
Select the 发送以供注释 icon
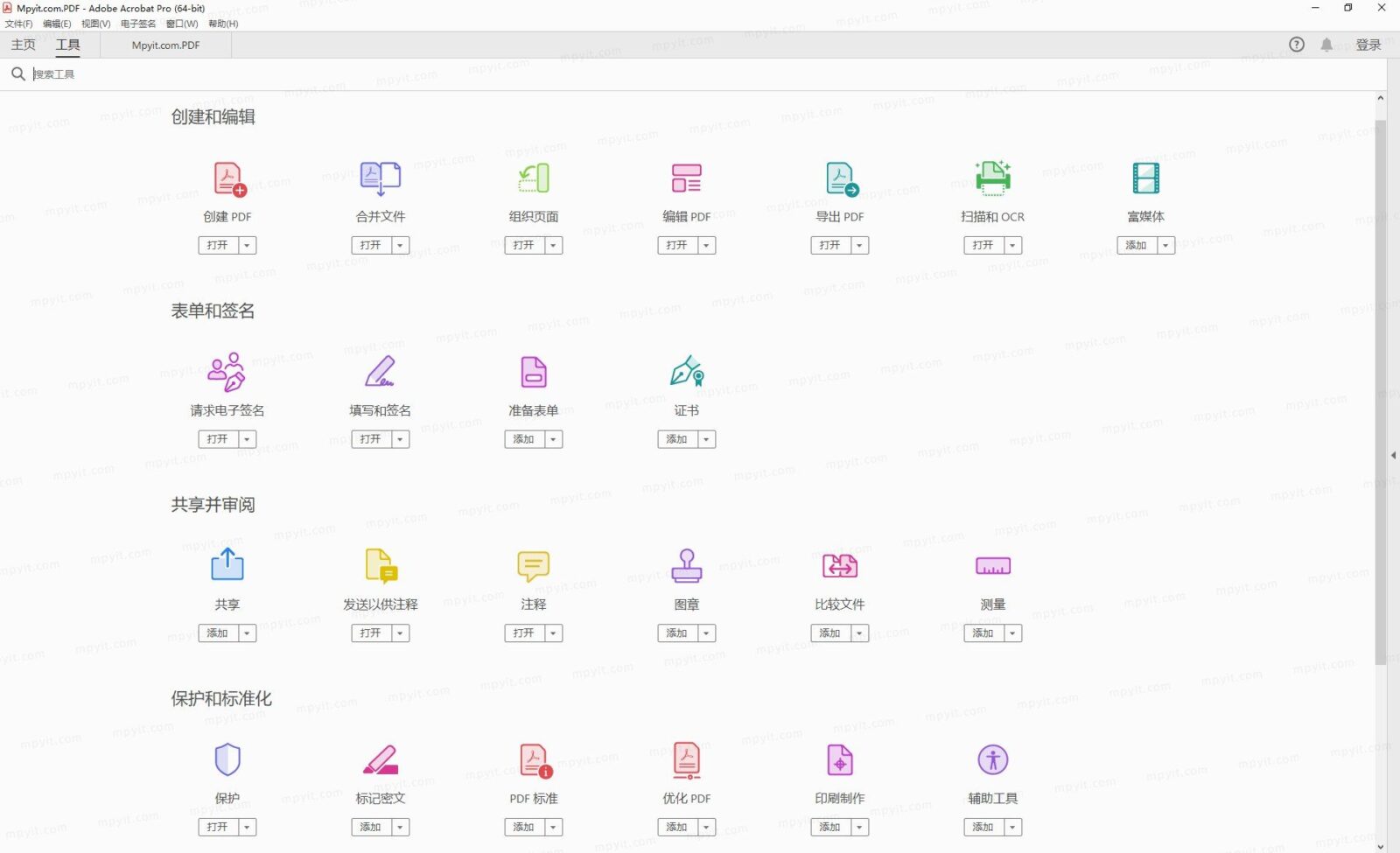(381, 566)
